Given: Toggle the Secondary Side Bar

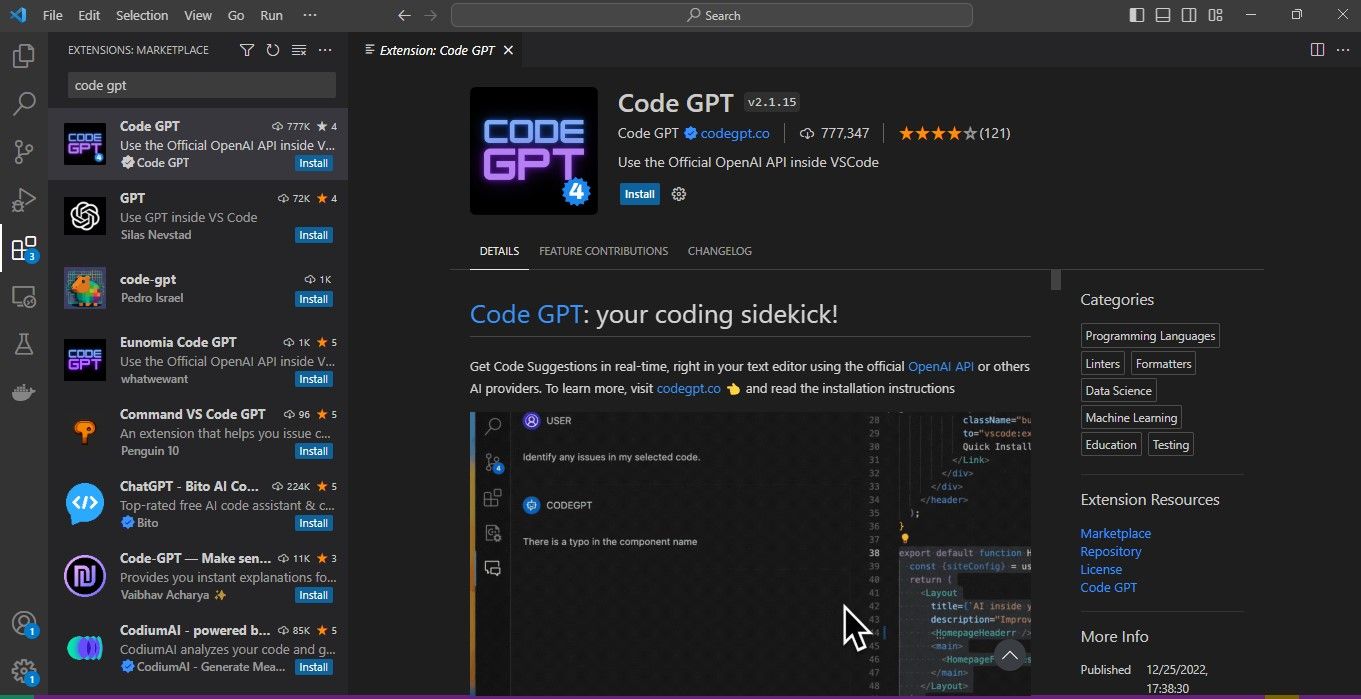Looking at the screenshot, I should [x=1188, y=15].
